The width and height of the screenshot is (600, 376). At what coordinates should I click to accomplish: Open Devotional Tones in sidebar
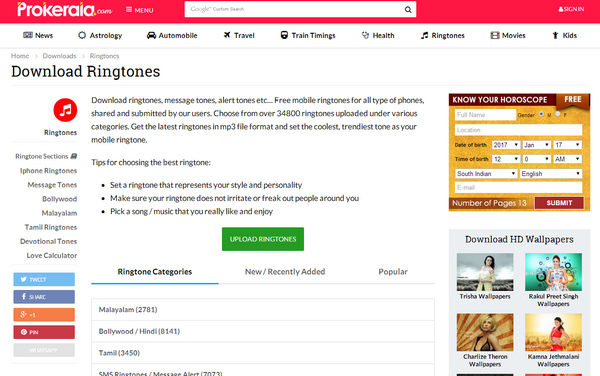pos(48,241)
